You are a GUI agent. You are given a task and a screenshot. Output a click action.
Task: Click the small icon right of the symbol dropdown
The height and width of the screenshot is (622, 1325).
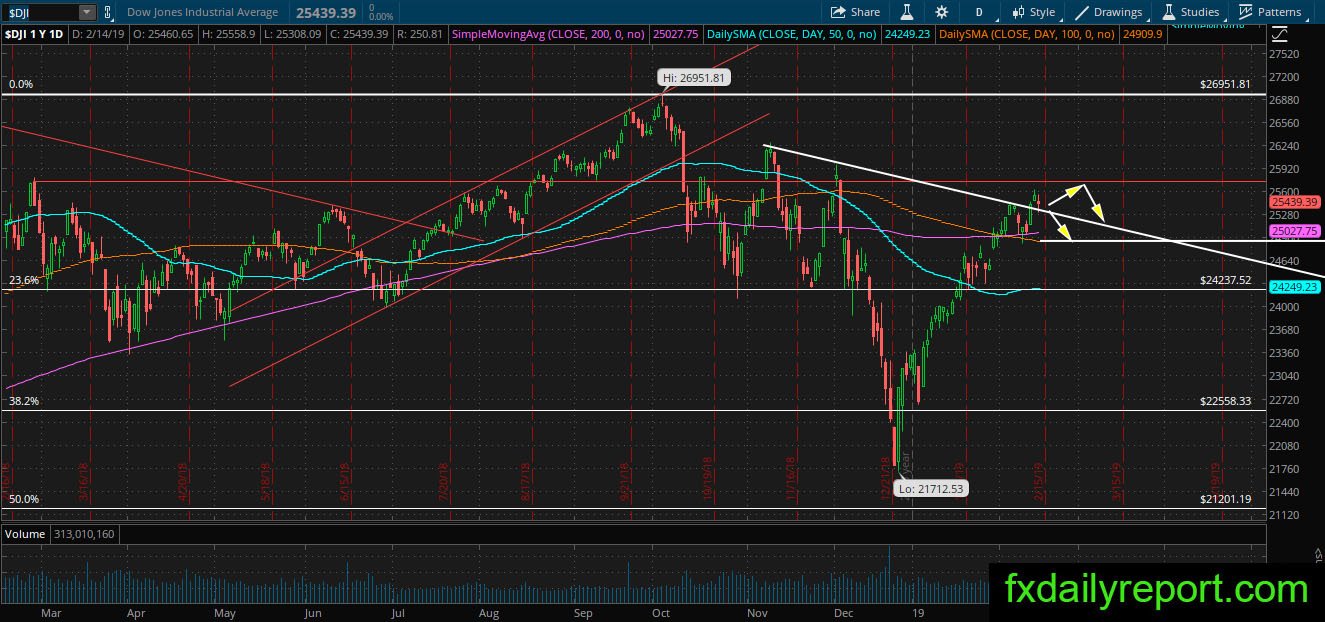(107, 12)
